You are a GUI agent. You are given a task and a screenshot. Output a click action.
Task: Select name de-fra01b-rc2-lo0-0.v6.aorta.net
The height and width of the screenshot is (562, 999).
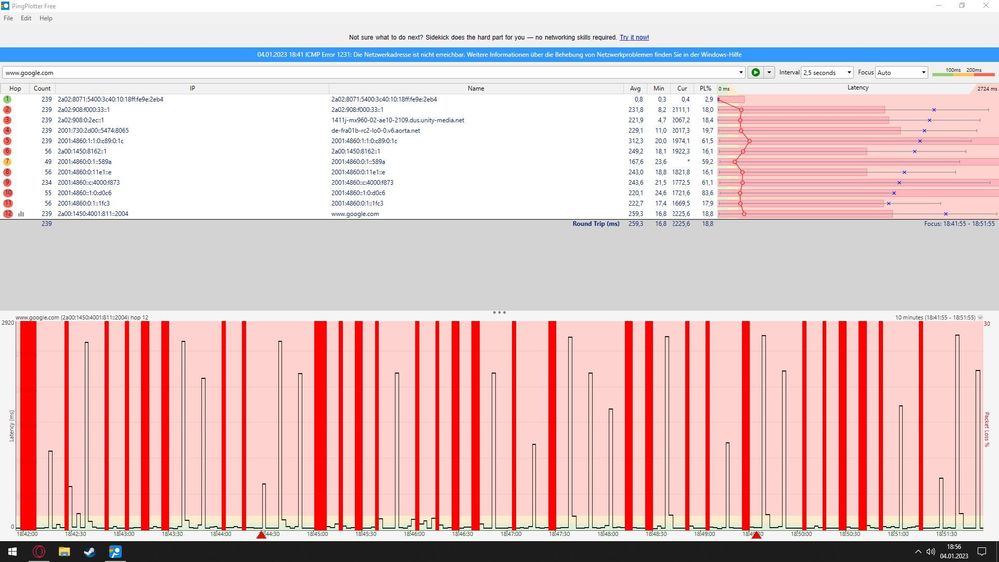pos(375,131)
